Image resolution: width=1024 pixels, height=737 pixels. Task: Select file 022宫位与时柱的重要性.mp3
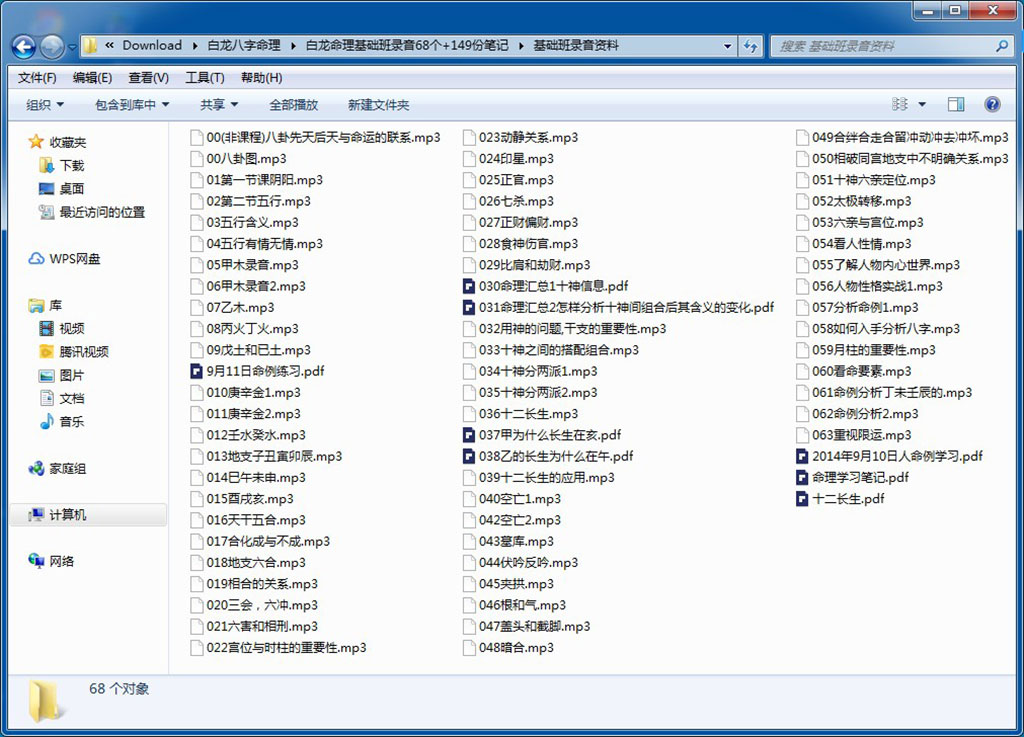(x=278, y=648)
